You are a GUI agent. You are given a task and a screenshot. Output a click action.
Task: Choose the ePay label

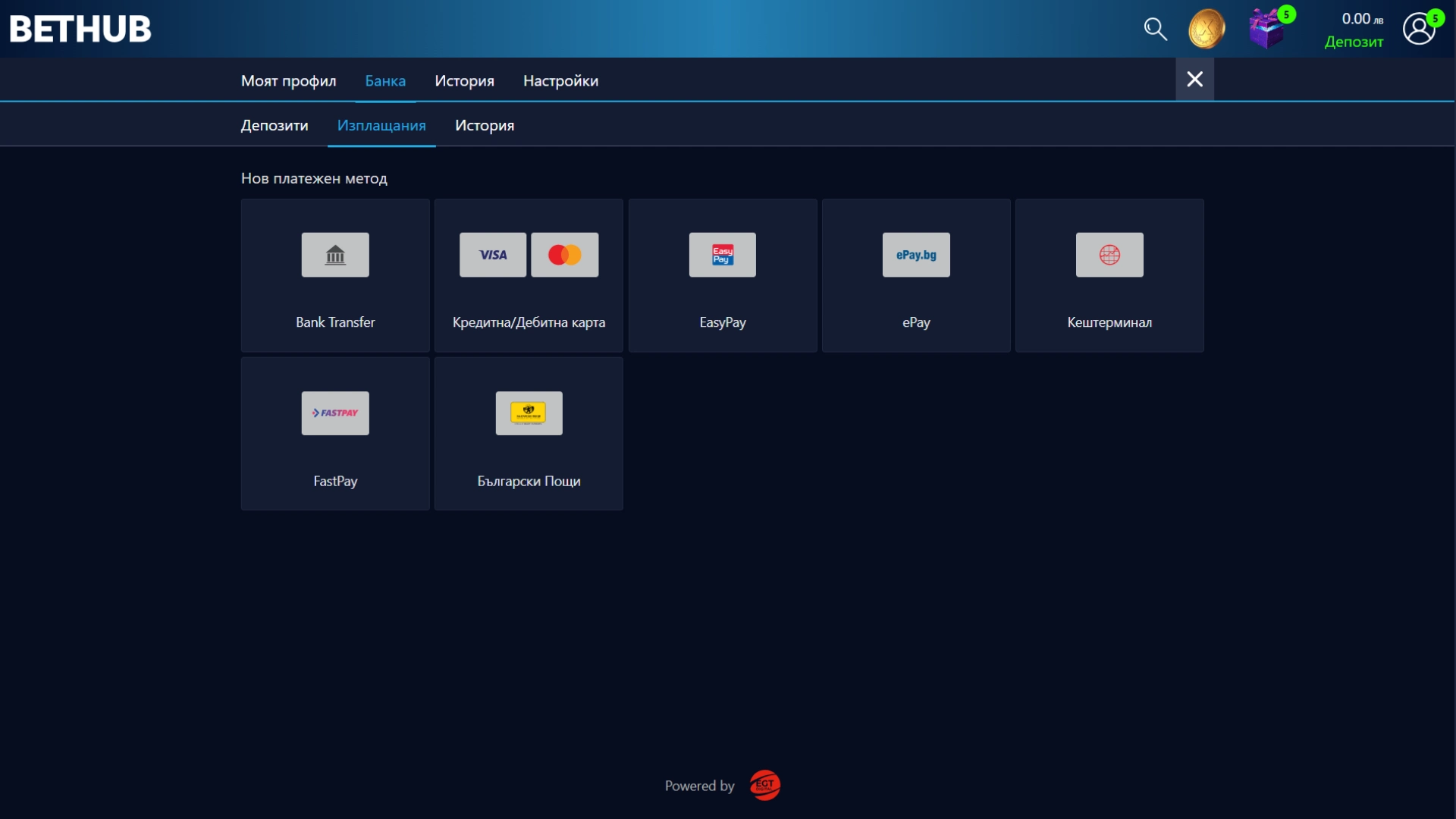tap(916, 322)
